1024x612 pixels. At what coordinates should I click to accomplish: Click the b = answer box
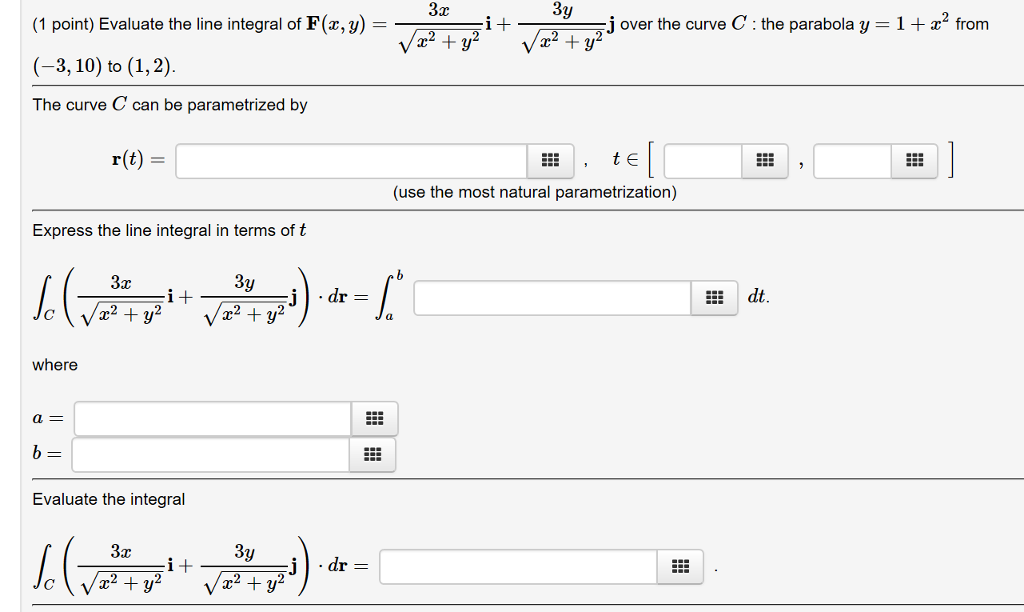pyautogui.click(x=210, y=454)
